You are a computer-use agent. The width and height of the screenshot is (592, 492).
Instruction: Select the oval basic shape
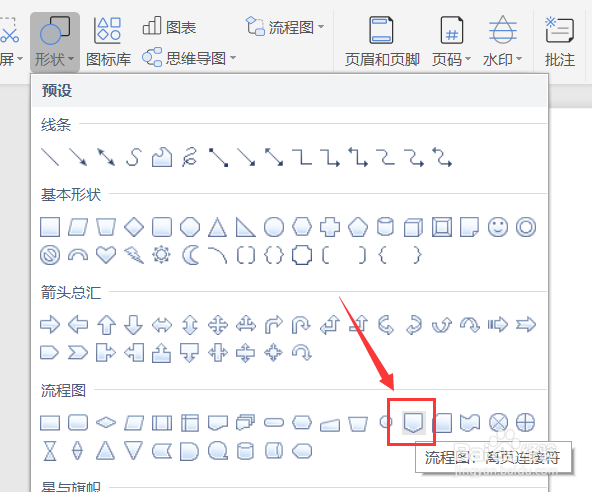click(274, 227)
